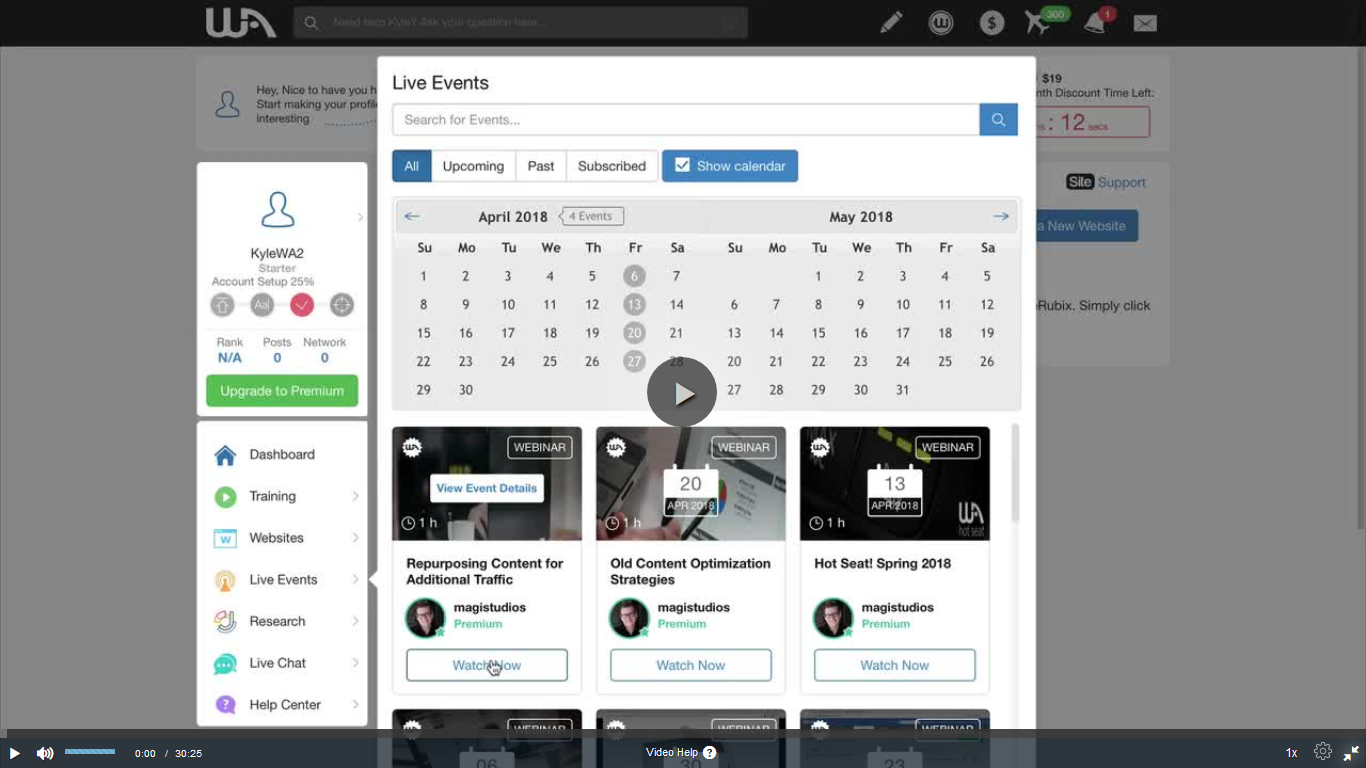Toggle the Show calendar checkbox
This screenshot has height=768, width=1366.
682,166
